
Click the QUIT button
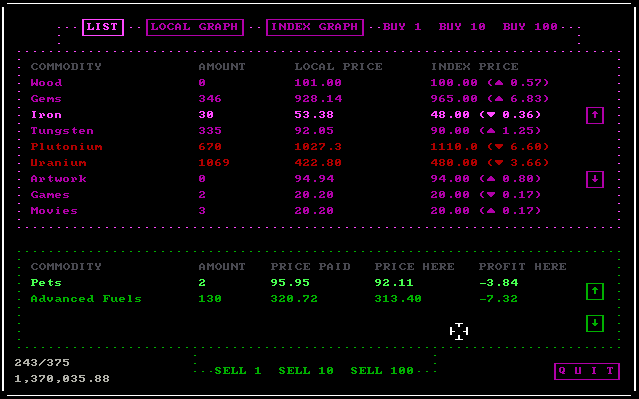click(587, 371)
